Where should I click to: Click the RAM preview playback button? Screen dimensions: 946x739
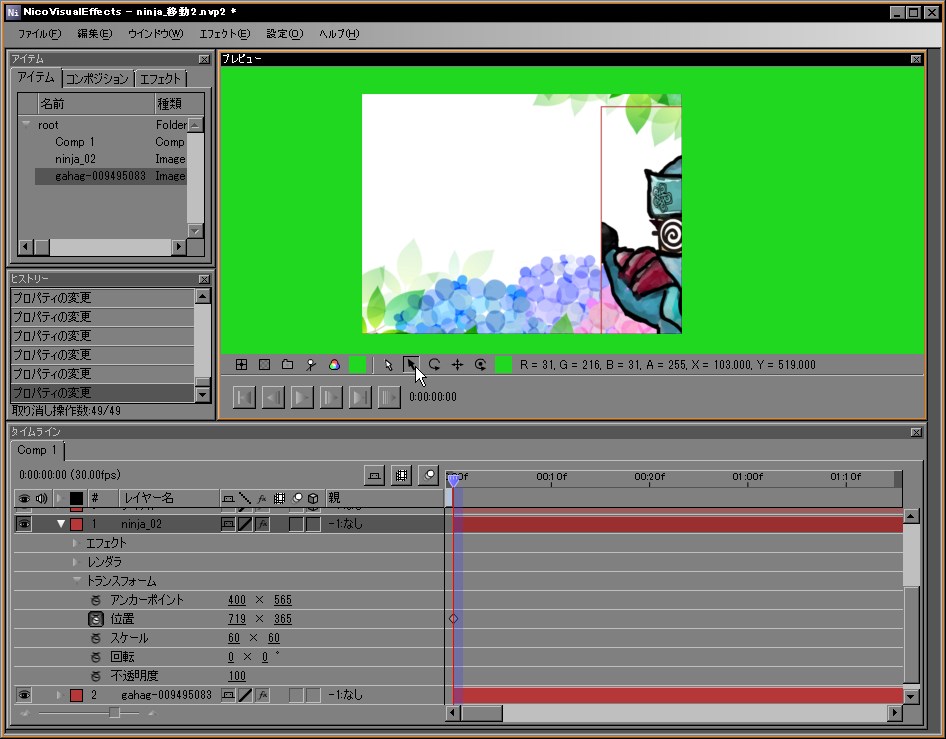click(x=389, y=398)
